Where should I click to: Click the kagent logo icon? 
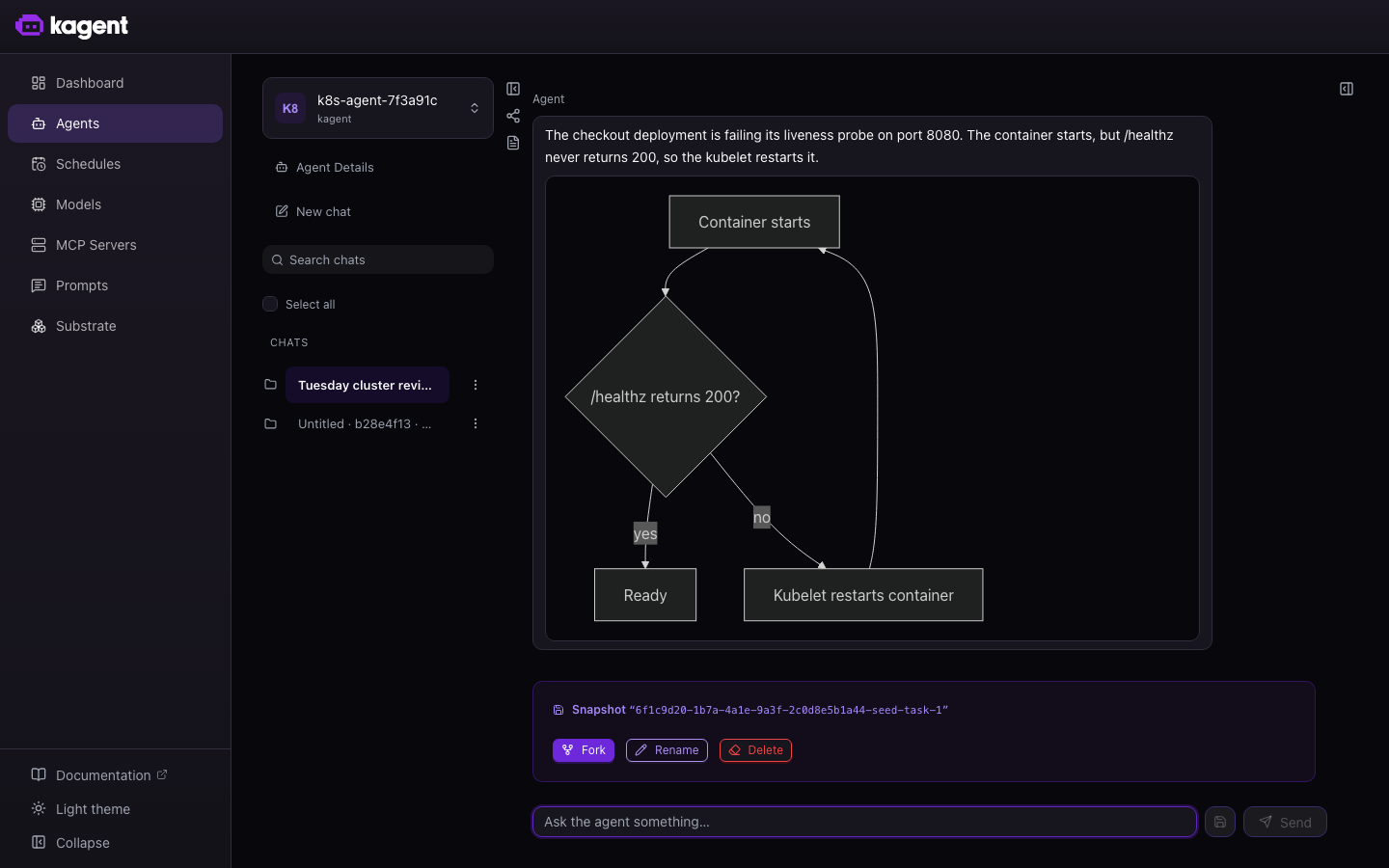tap(30, 26)
